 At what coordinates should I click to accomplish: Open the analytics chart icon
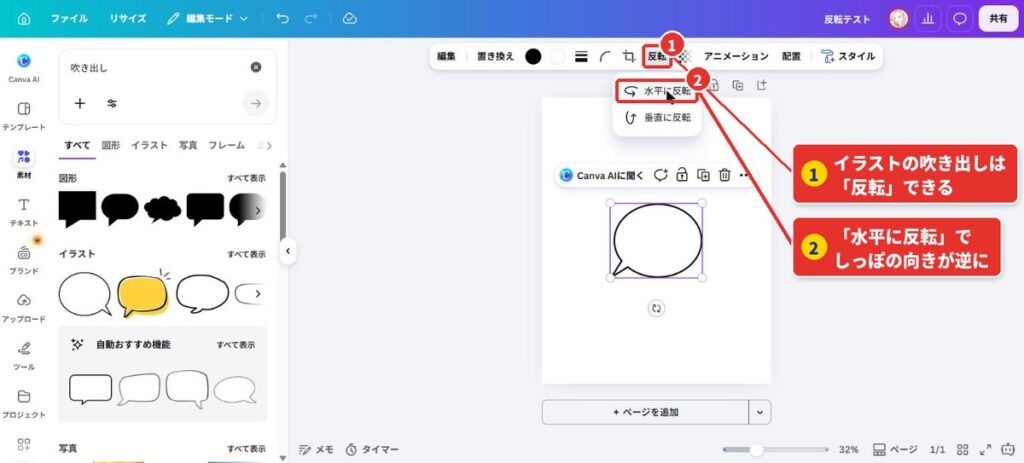tap(927, 19)
